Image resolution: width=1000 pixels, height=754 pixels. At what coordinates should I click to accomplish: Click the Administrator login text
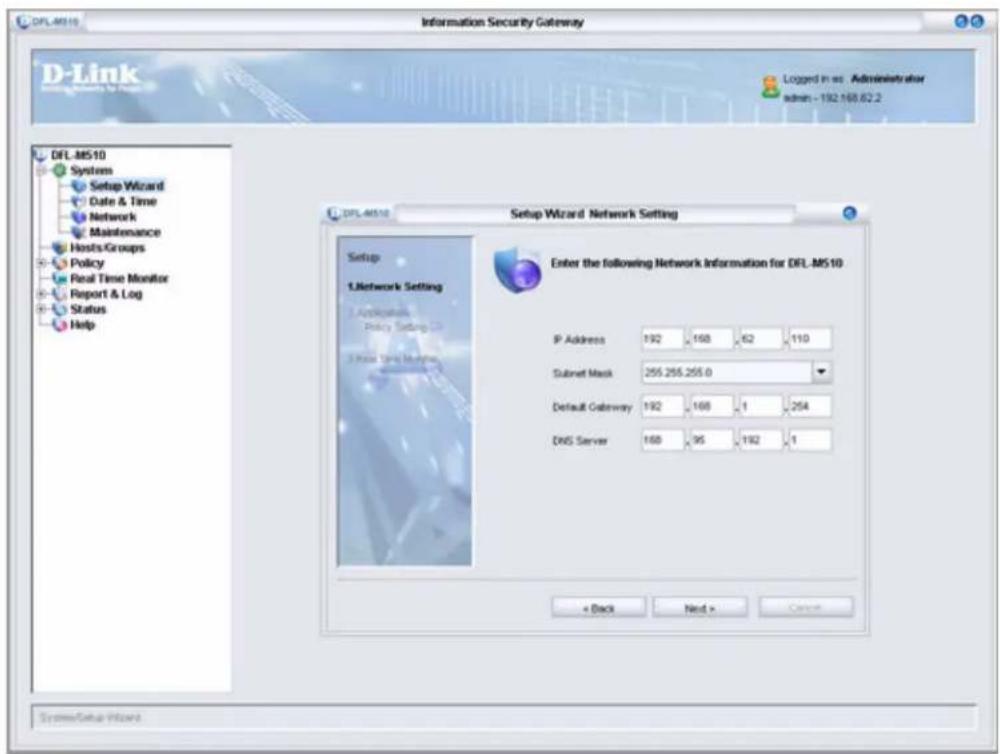[x=888, y=78]
